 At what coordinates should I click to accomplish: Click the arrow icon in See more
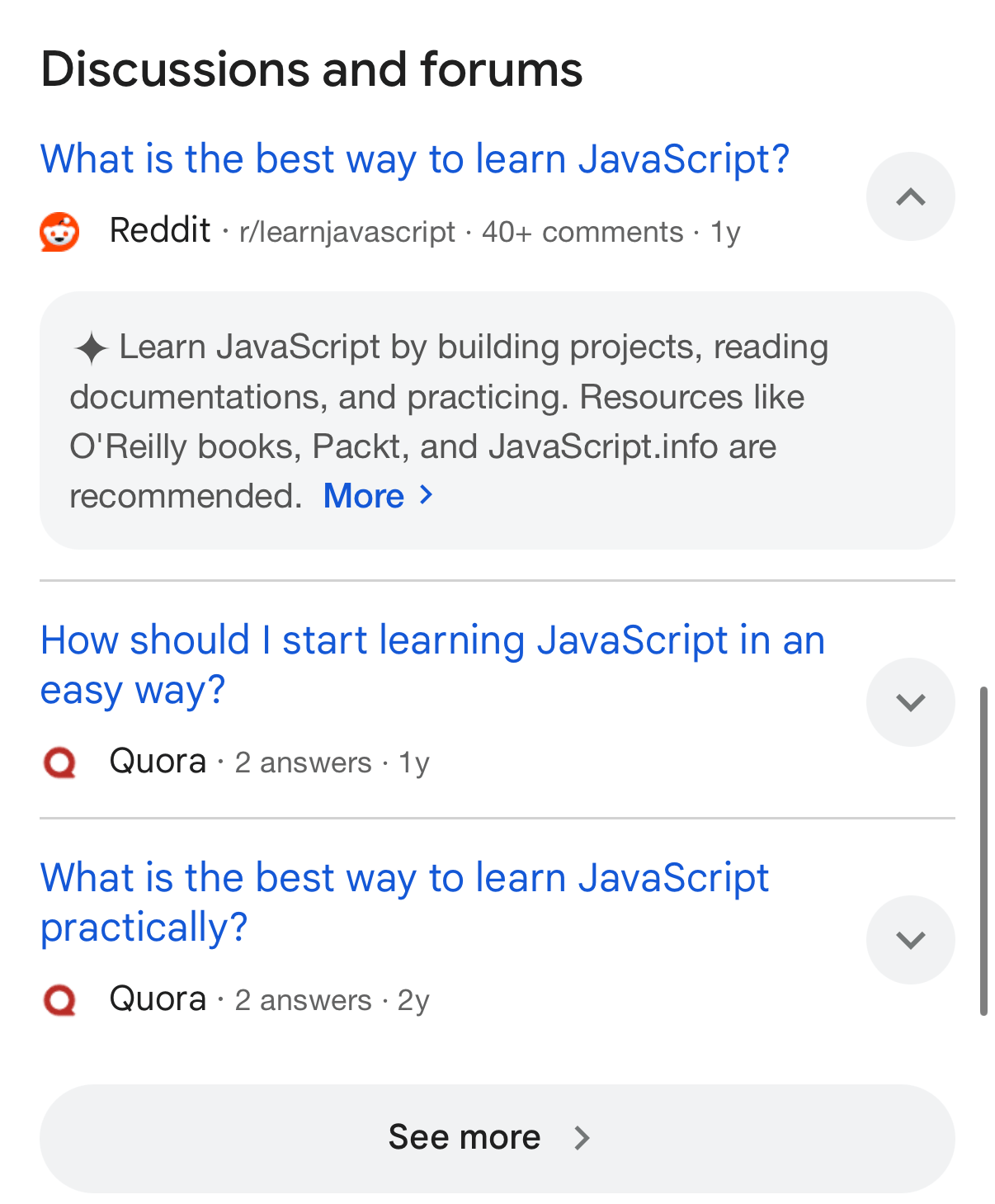pos(582,1138)
